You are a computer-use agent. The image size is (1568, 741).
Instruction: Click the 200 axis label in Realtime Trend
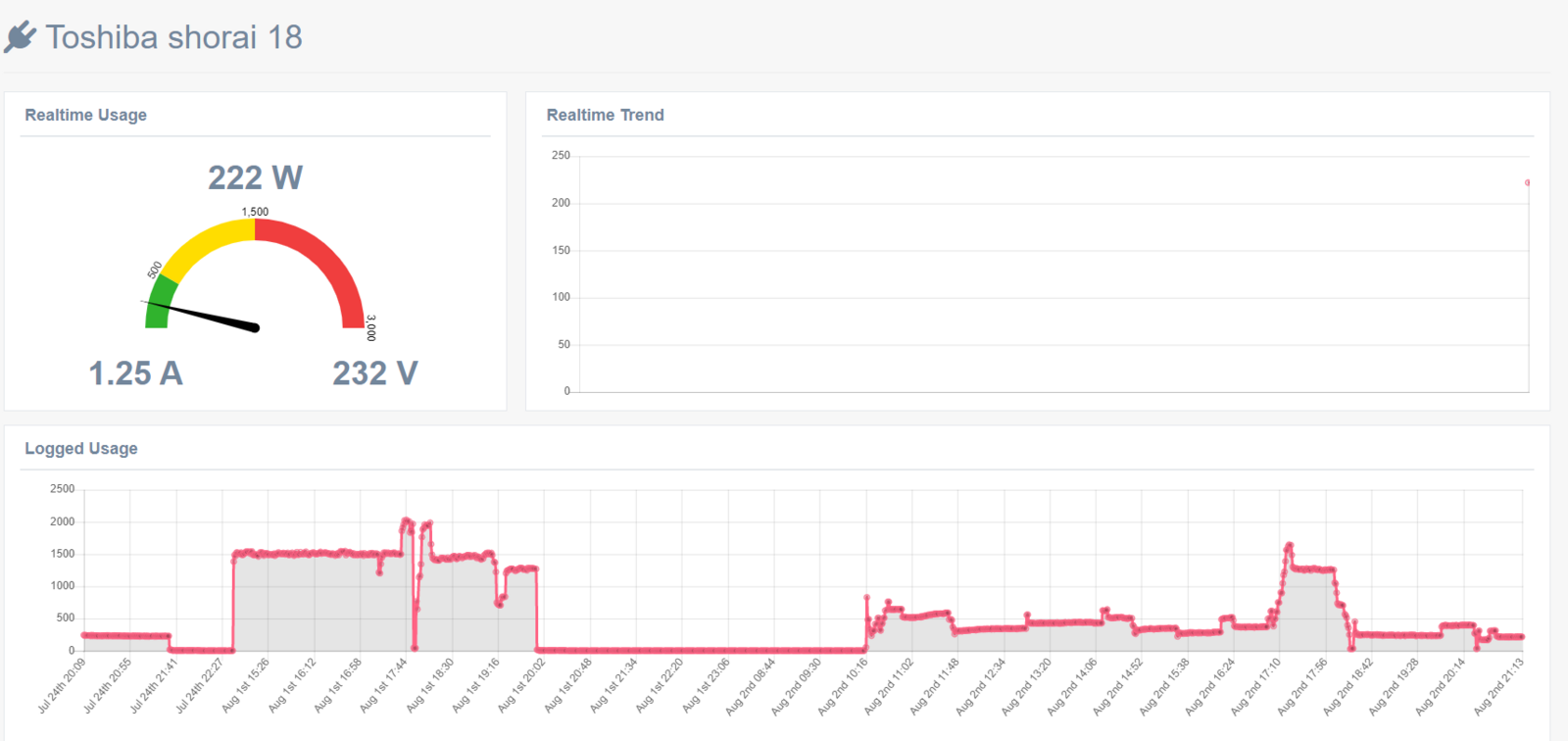(561, 203)
